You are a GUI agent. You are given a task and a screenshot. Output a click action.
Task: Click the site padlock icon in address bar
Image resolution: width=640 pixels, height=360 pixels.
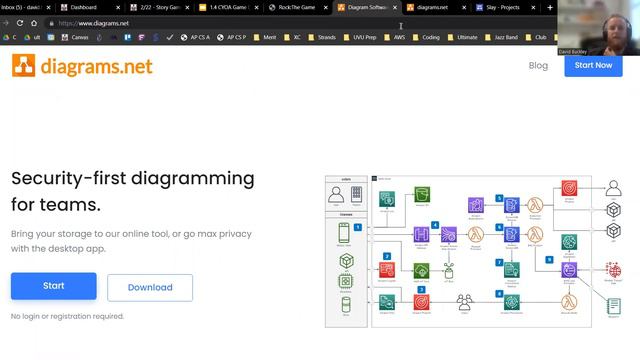(x=51, y=23)
